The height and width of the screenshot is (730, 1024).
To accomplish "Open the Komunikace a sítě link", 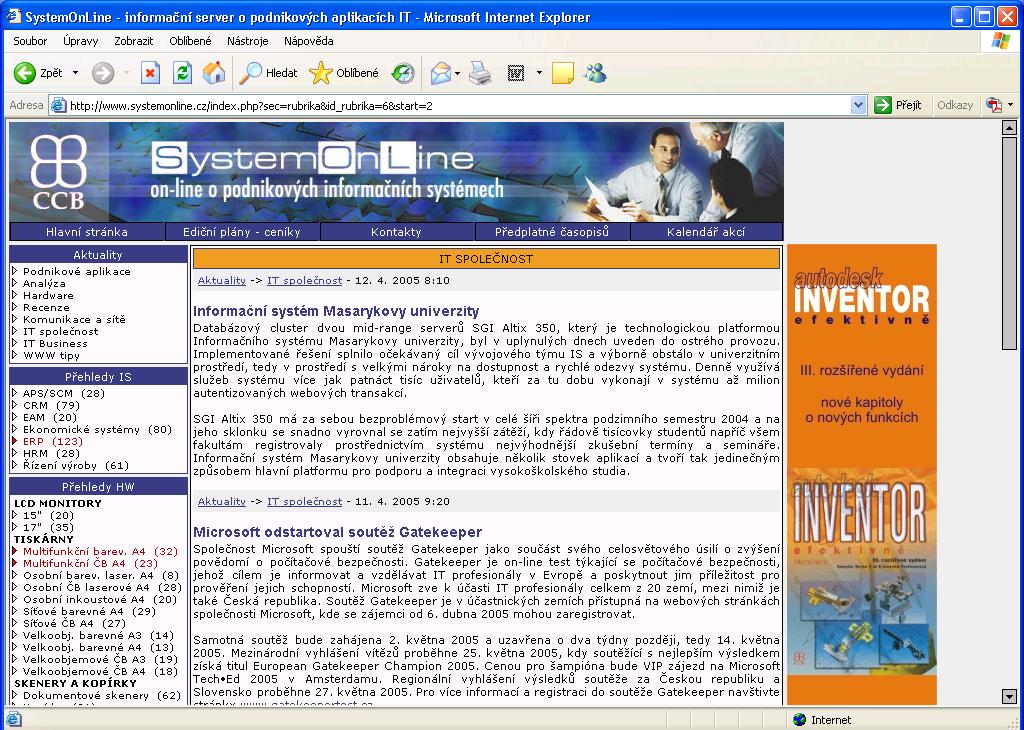I will pyautogui.click(x=74, y=319).
